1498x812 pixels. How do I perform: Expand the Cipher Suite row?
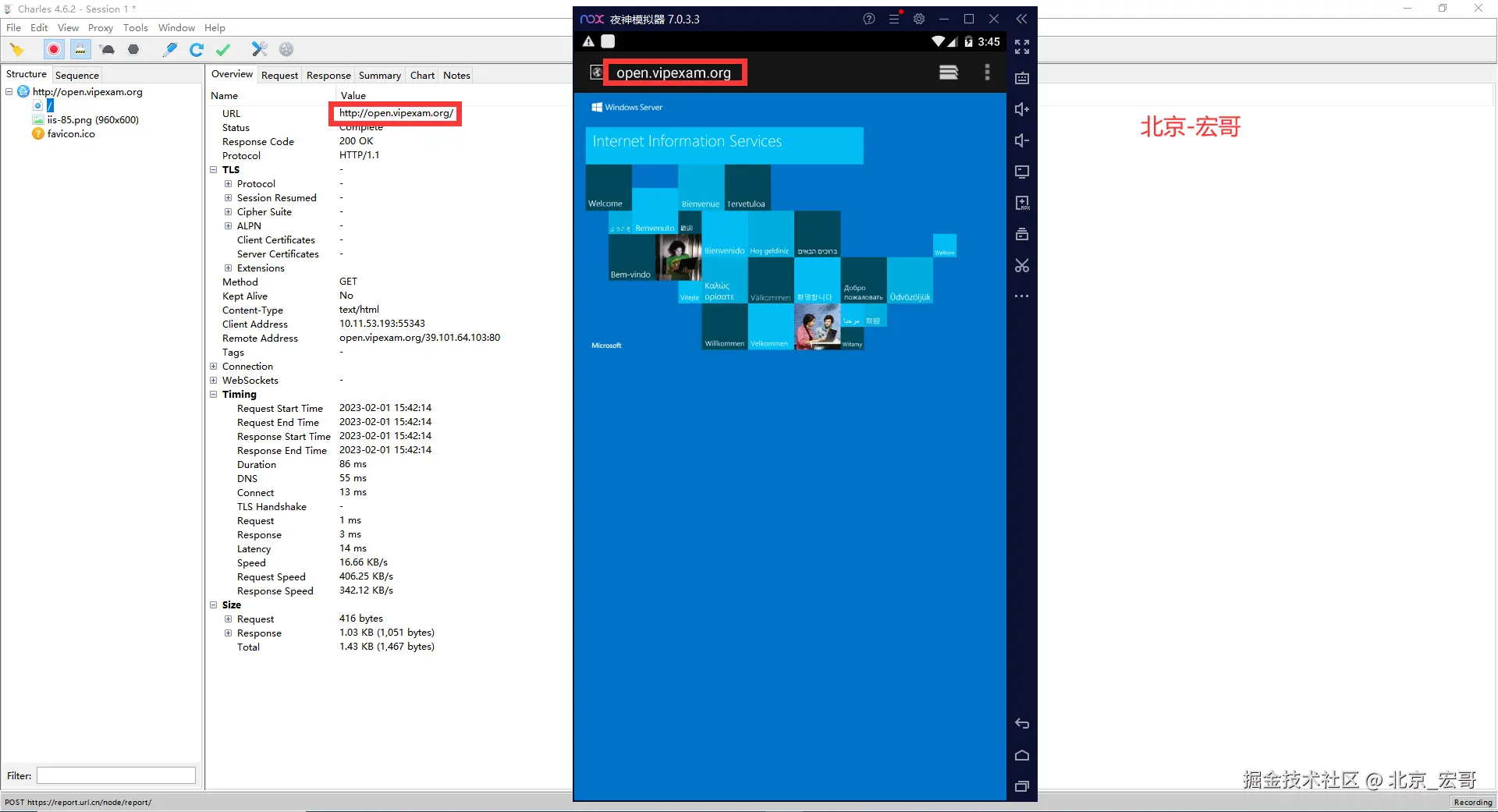tap(229, 212)
